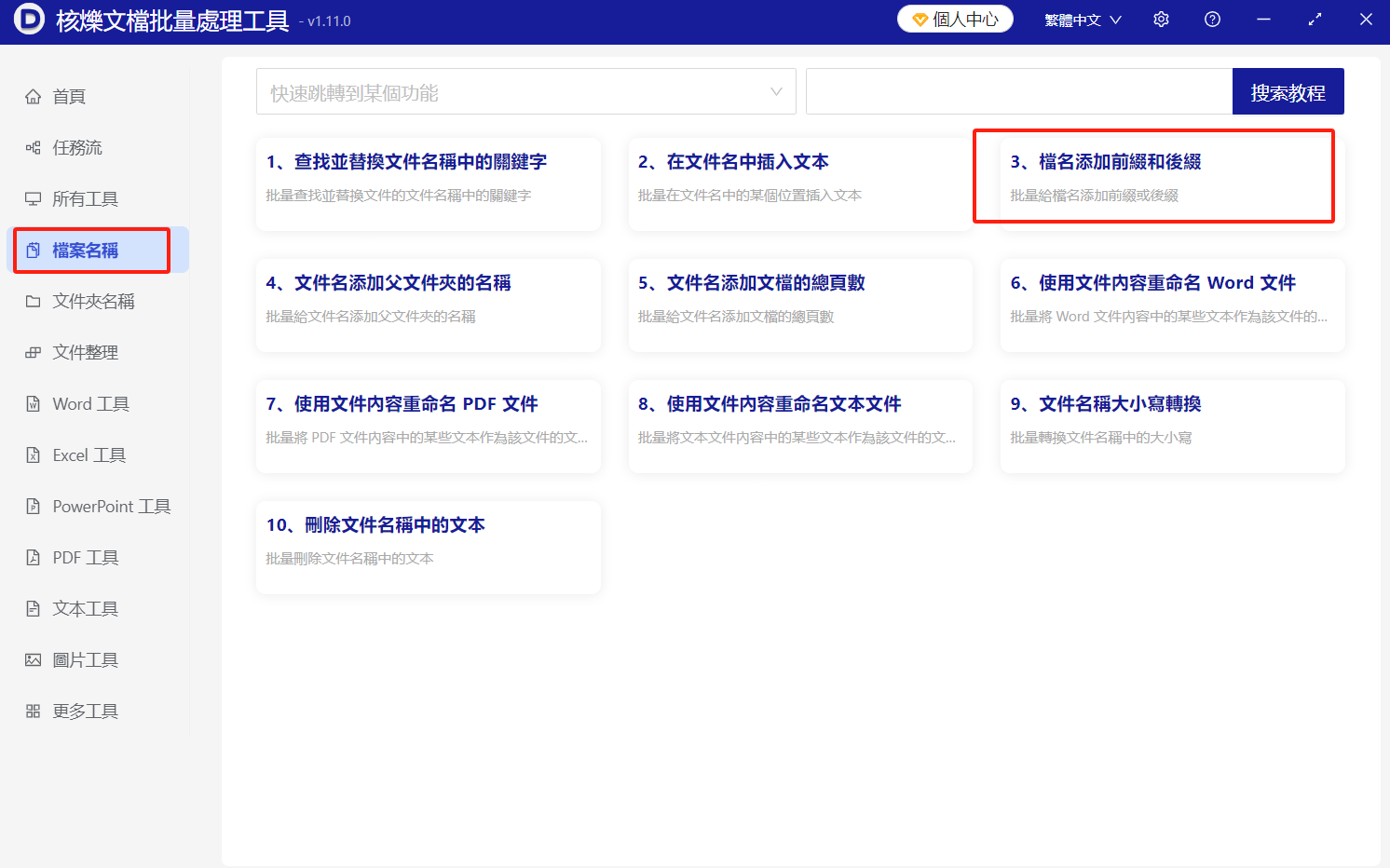The width and height of the screenshot is (1390, 868).
Task: Open the 任務流 workflow icon
Action: pyautogui.click(x=34, y=147)
